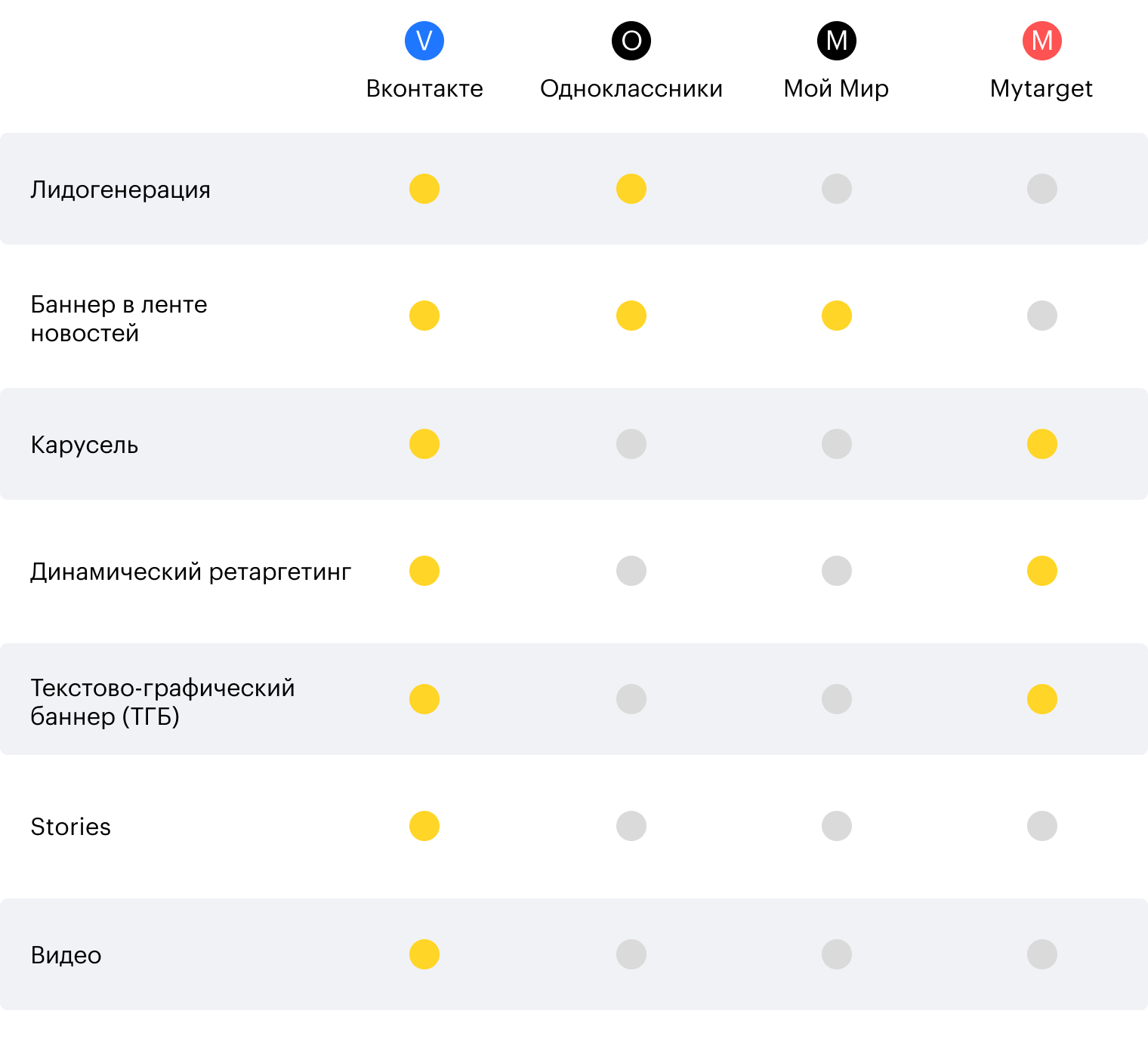
Task: Click yellow dot for Вконтакте Видео
Action: [424, 954]
